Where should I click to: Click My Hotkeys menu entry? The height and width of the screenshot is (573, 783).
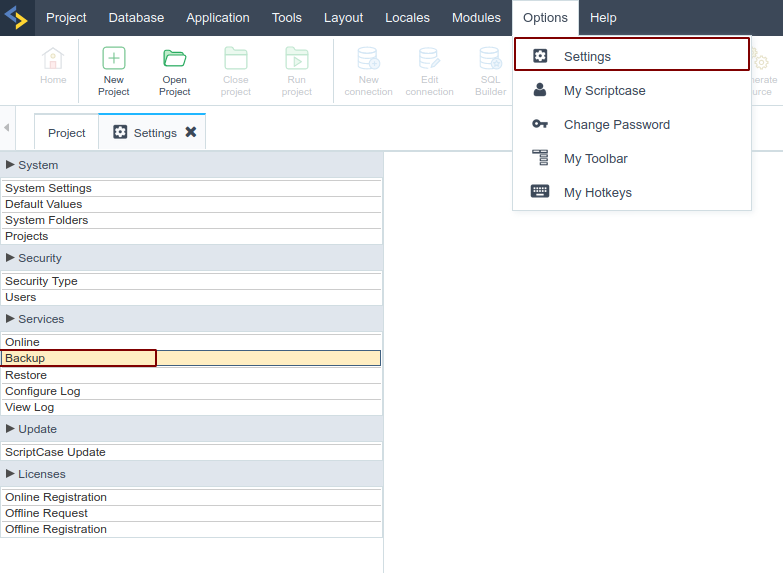tap(597, 193)
